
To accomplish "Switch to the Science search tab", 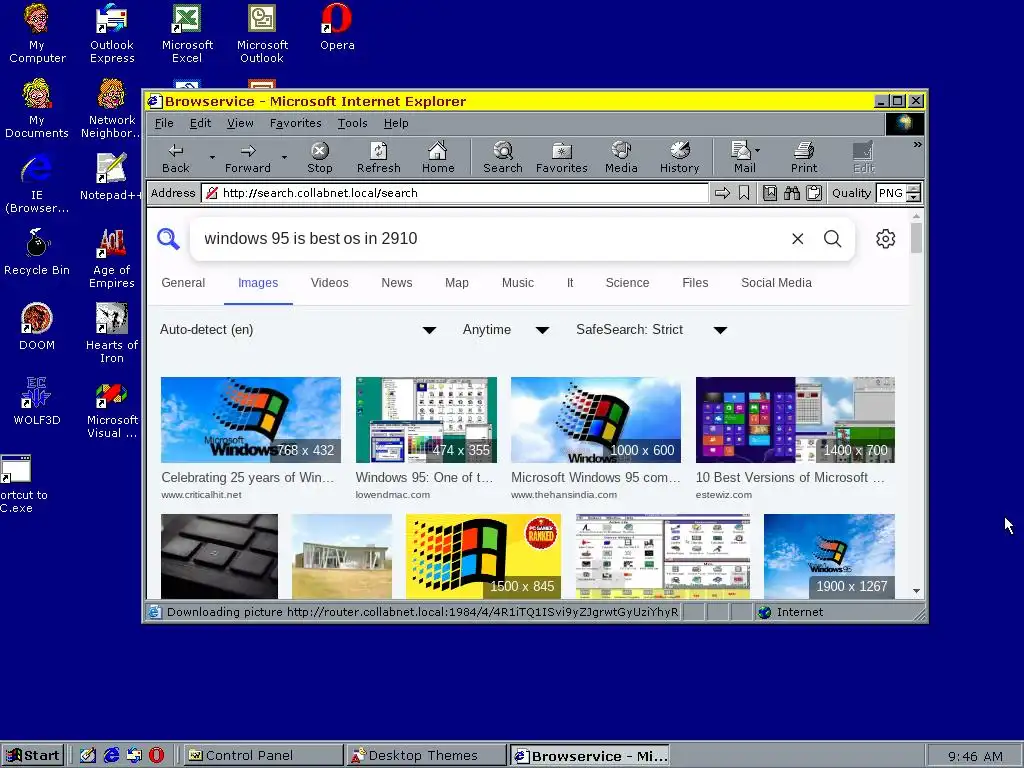I will pos(627,283).
